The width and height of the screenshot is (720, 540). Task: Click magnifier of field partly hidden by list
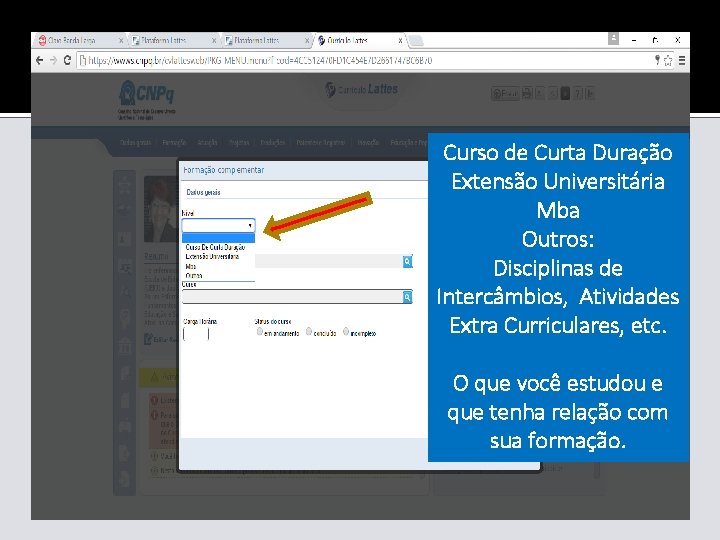coord(407,261)
